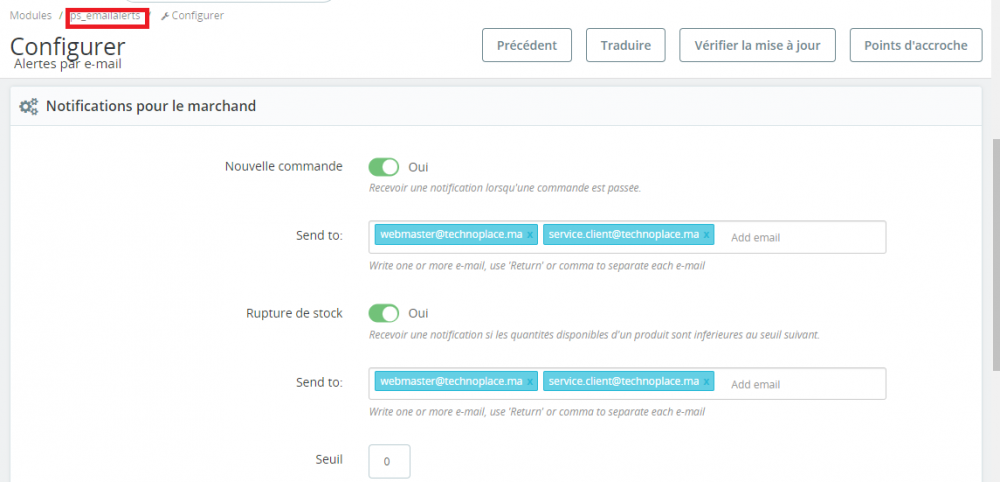Image resolution: width=1000 pixels, height=482 pixels.
Task: Remove service.client email from Nouvelle commande recipients
Action: (706, 235)
